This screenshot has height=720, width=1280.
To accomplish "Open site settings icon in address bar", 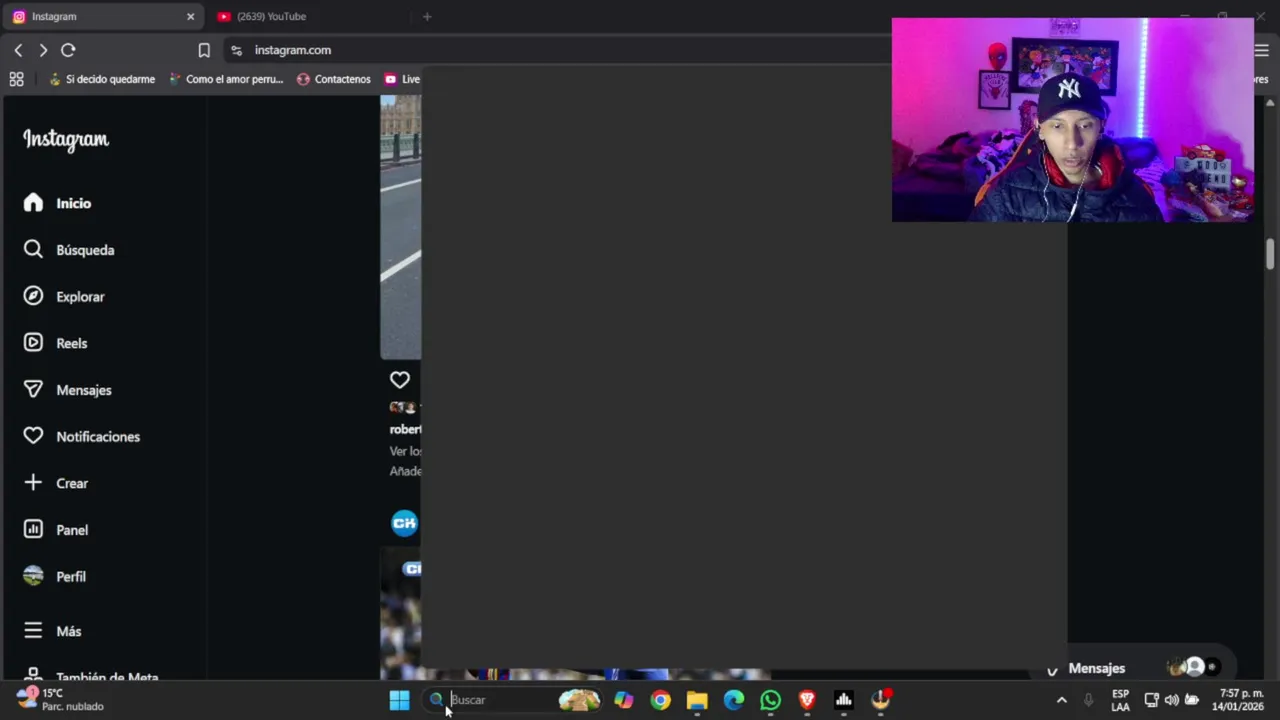I will (x=236, y=50).
